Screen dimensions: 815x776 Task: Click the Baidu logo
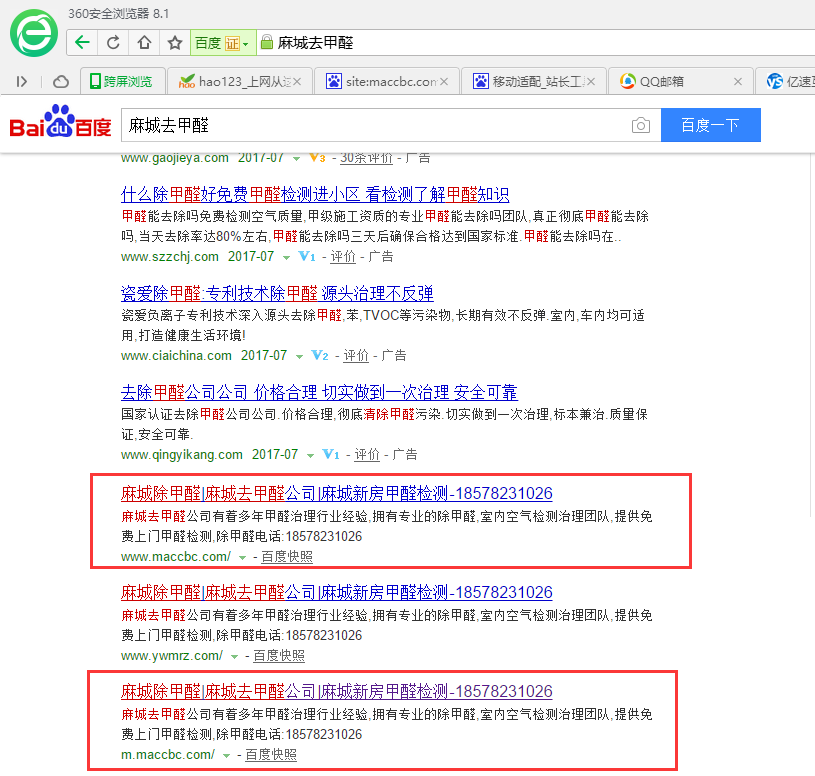coord(60,122)
